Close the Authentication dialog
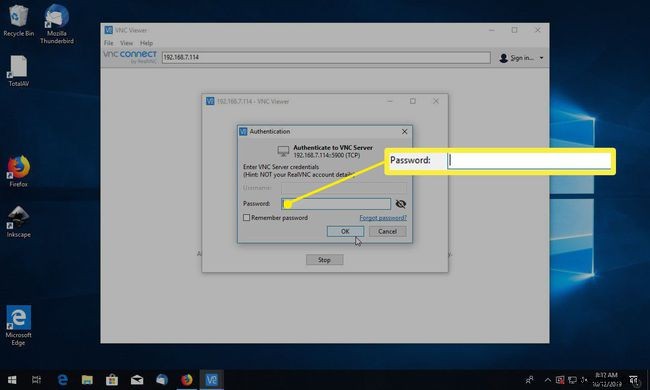This screenshot has width=650, height=390. coord(405,131)
